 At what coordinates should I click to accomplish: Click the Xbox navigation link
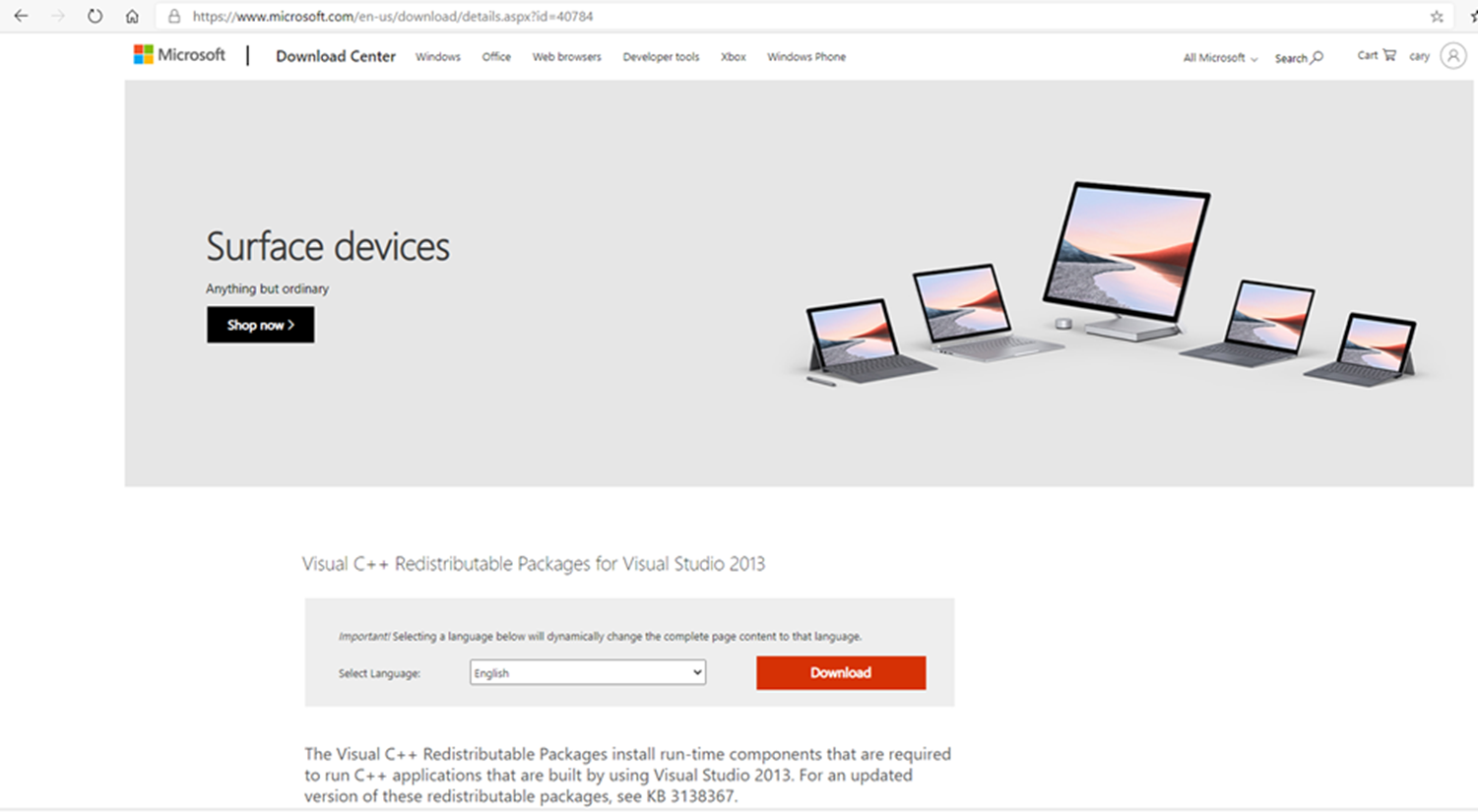pyautogui.click(x=733, y=57)
